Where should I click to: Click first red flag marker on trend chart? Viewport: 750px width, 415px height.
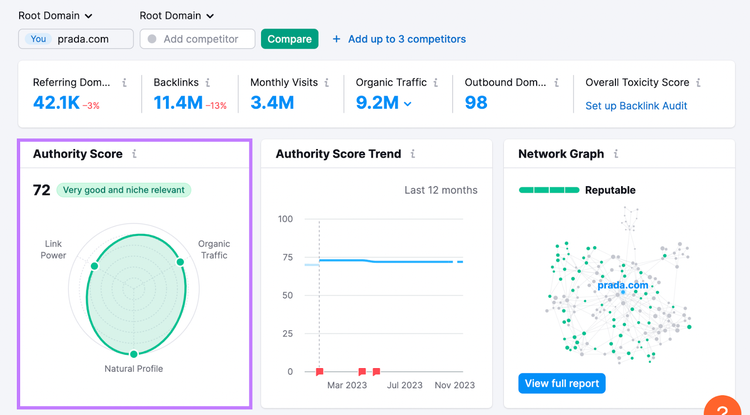(x=320, y=371)
